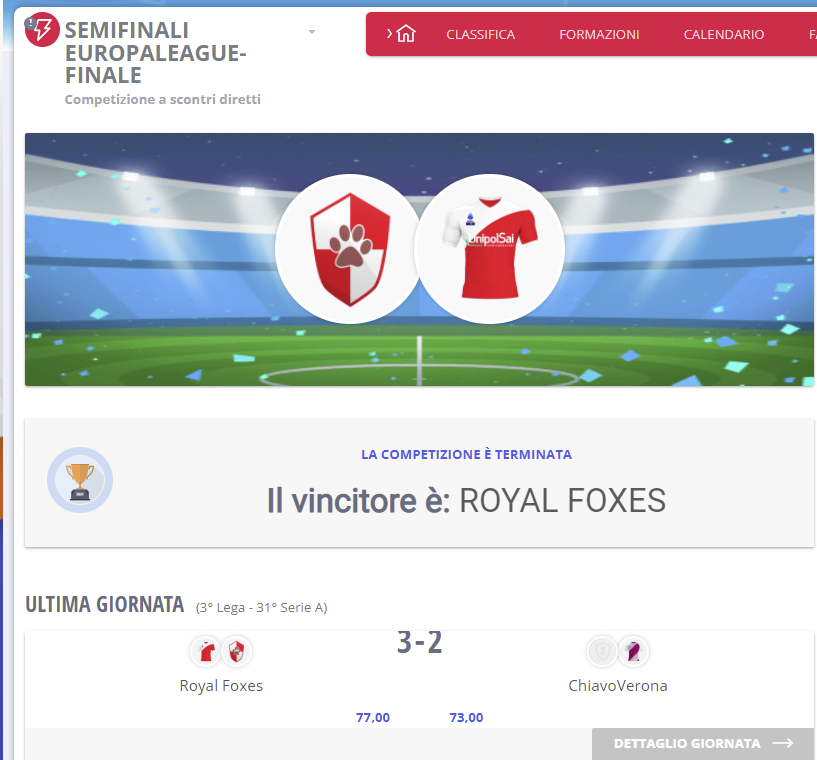Select the UnipolSai red jersey image
The width and height of the screenshot is (817, 760).
point(489,249)
